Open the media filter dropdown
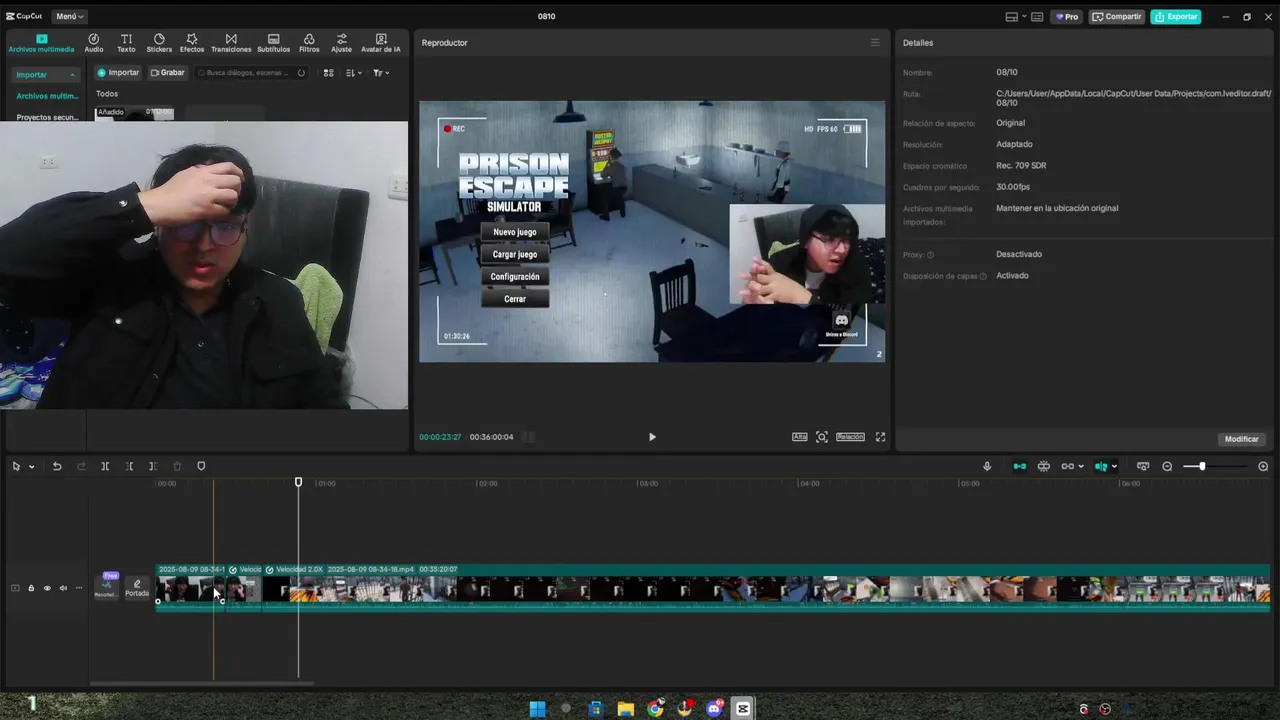Screen dimensions: 1280x720 point(381,73)
